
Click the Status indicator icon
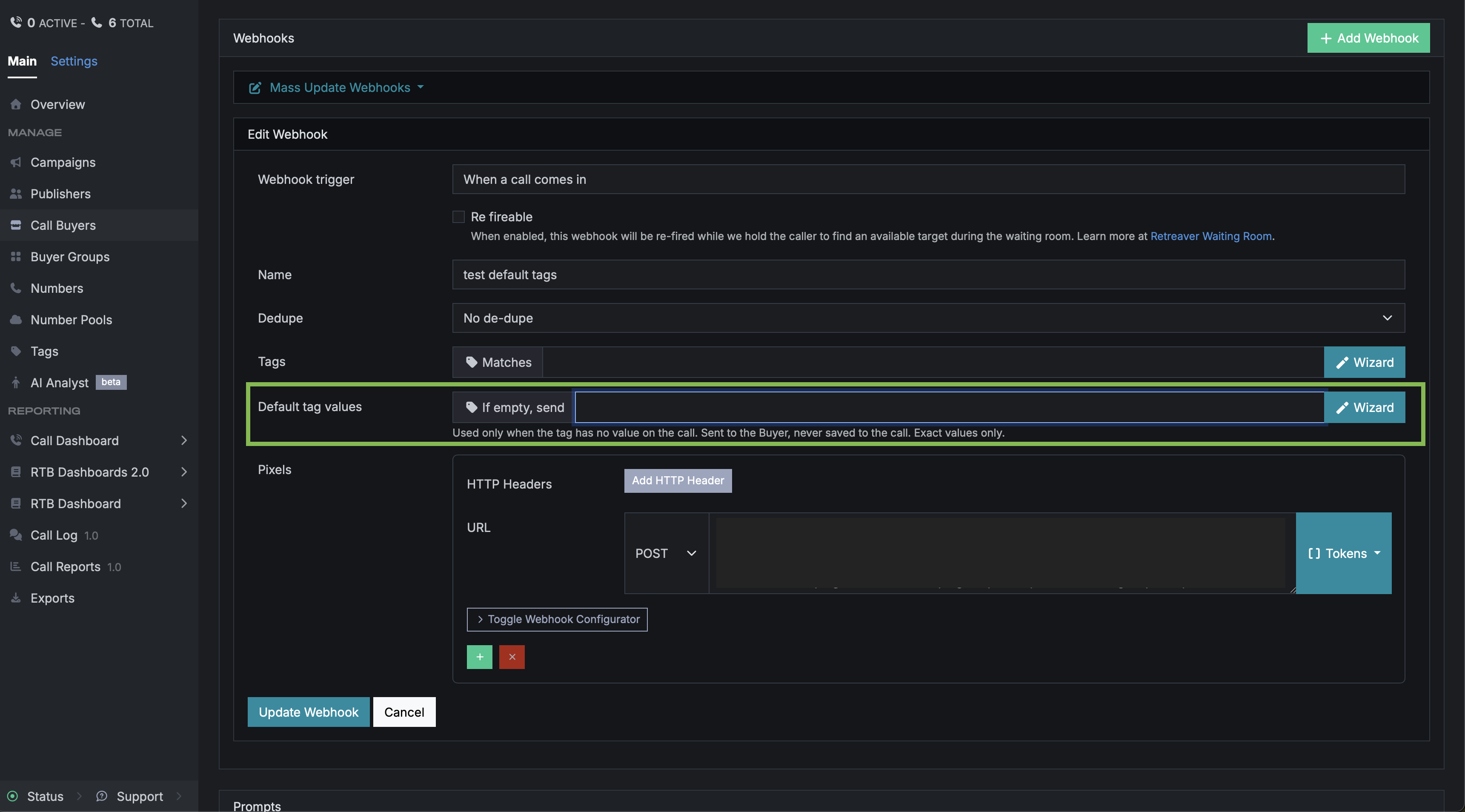tap(12, 795)
